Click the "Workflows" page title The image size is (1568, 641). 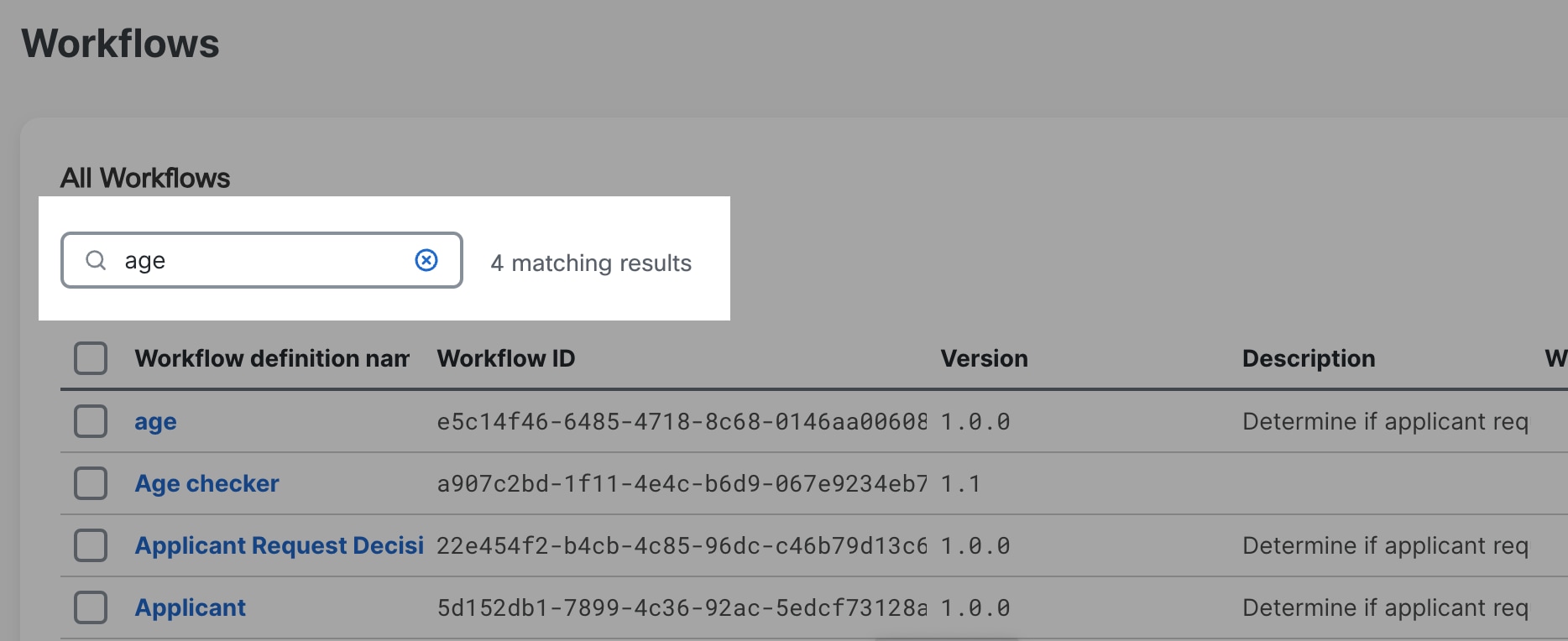[x=120, y=43]
